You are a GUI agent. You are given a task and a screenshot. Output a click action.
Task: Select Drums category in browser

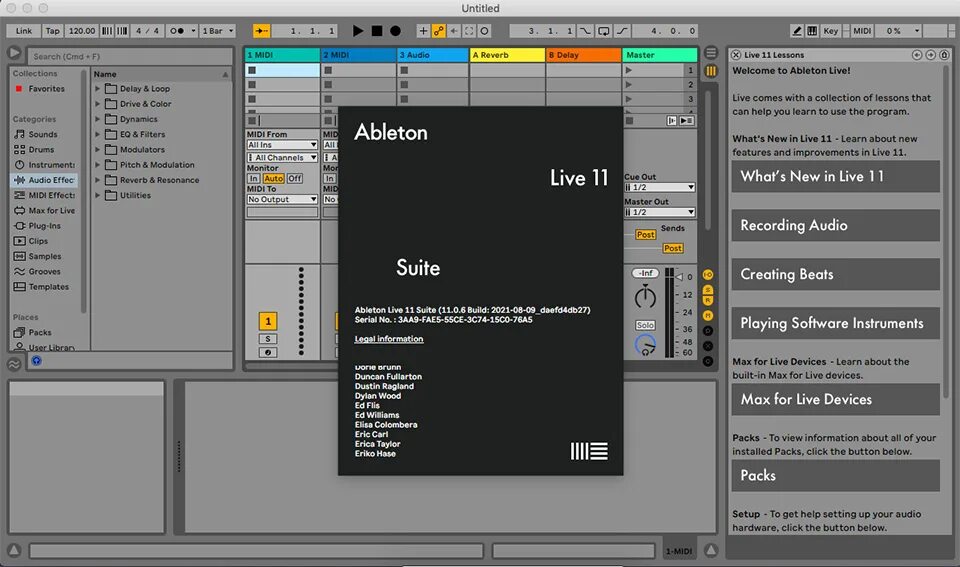tap(42, 149)
